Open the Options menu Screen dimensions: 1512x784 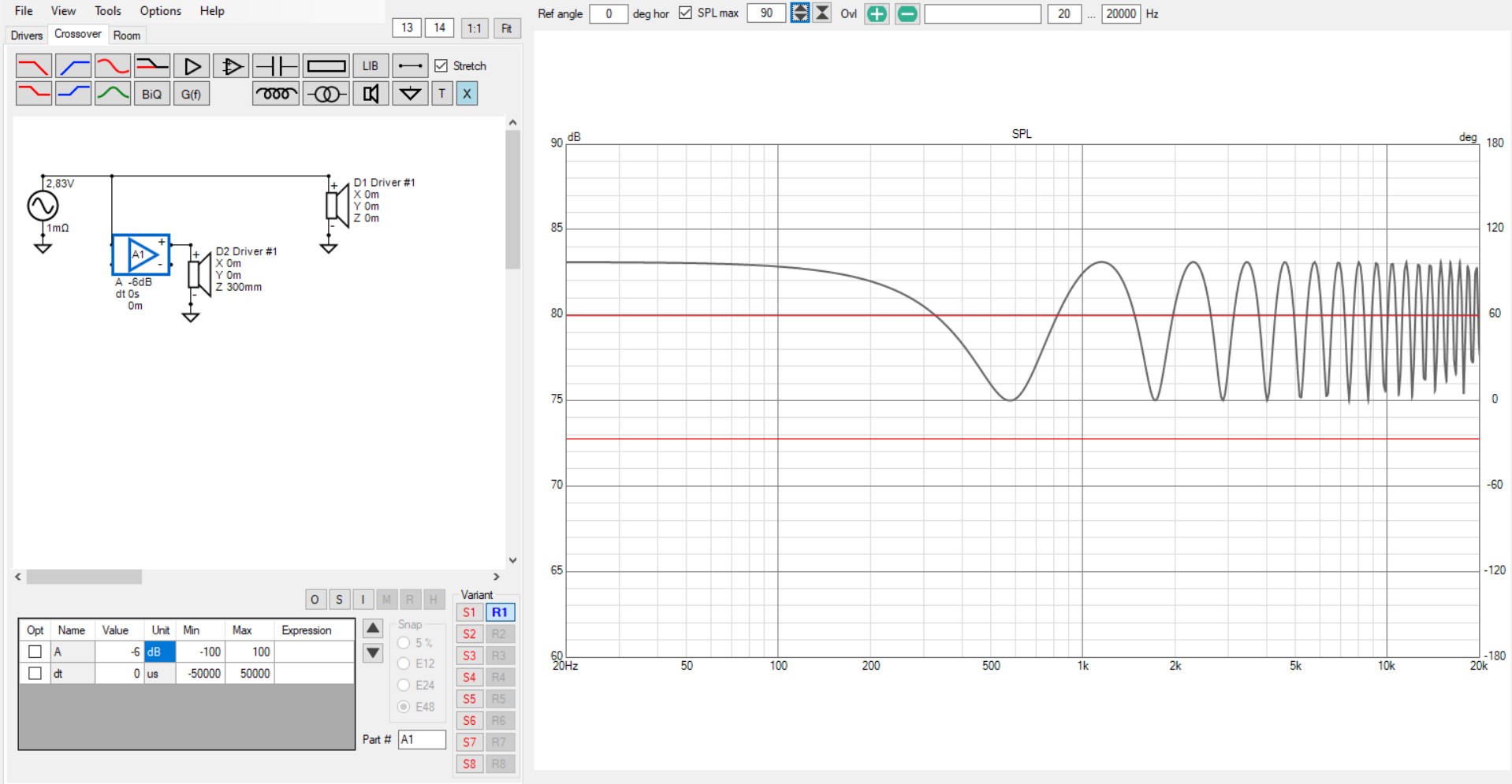tap(161, 11)
